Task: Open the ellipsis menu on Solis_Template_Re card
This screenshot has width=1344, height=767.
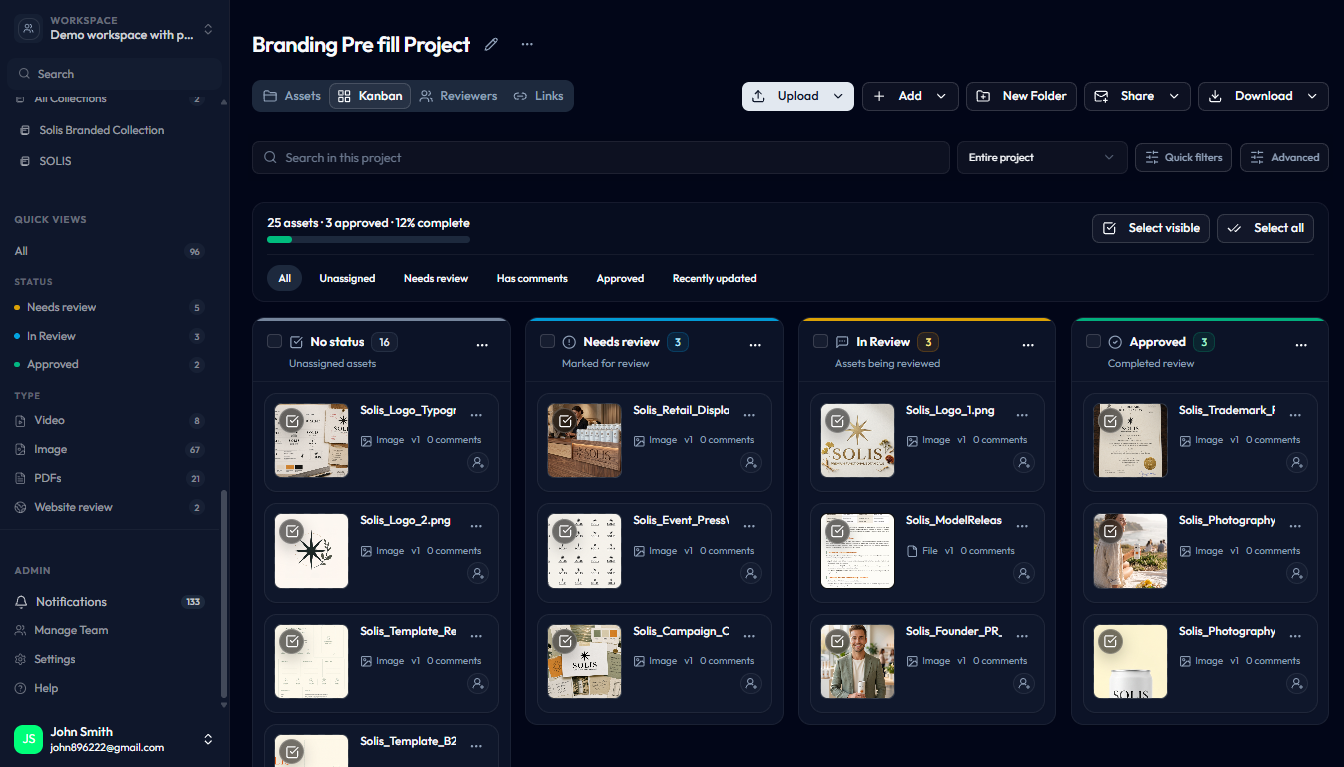Action: click(476, 635)
